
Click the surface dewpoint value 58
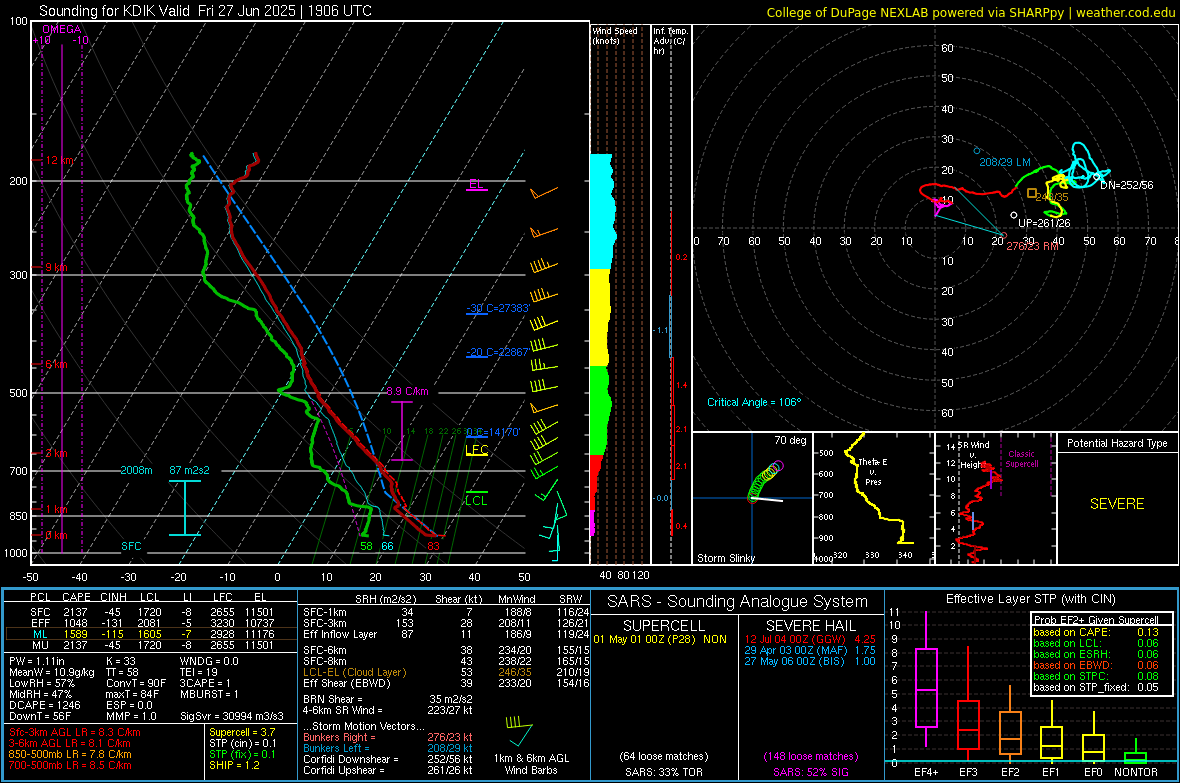(x=366, y=546)
